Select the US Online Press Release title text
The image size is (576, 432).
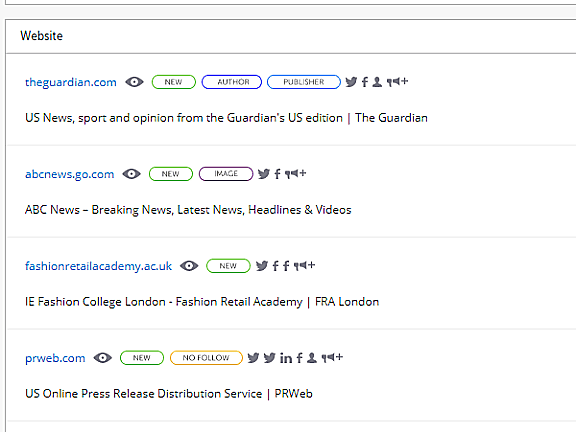pyautogui.click(x=169, y=393)
